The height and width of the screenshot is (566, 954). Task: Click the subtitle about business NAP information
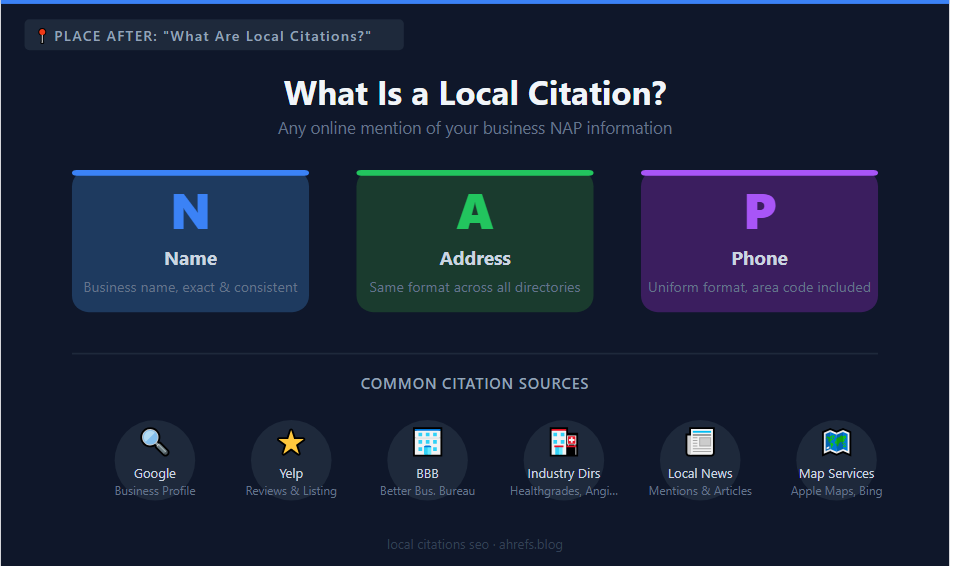click(x=475, y=128)
